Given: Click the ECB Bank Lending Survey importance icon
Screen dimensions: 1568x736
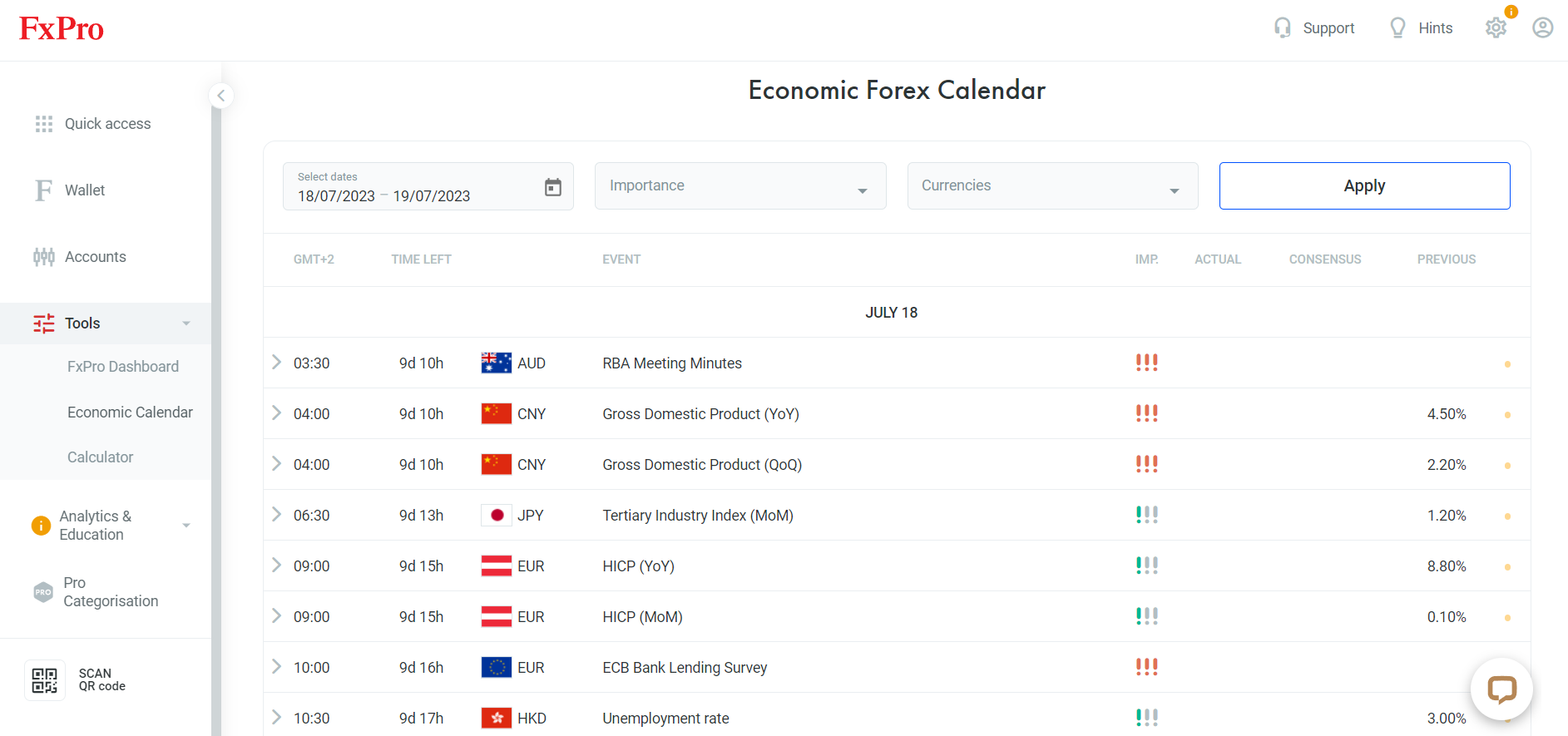Looking at the screenshot, I should [x=1147, y=667].
